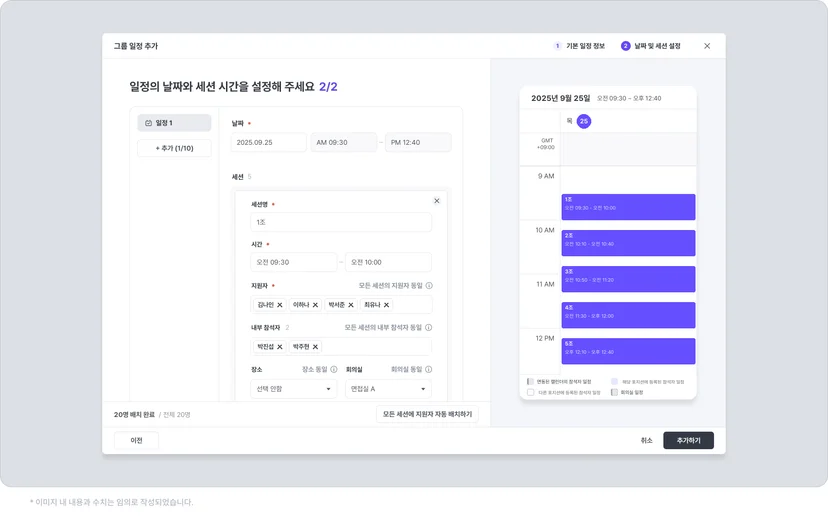Click the 목 weekday label
Viewport: 828px width, 517px height.
click(569, 121)
